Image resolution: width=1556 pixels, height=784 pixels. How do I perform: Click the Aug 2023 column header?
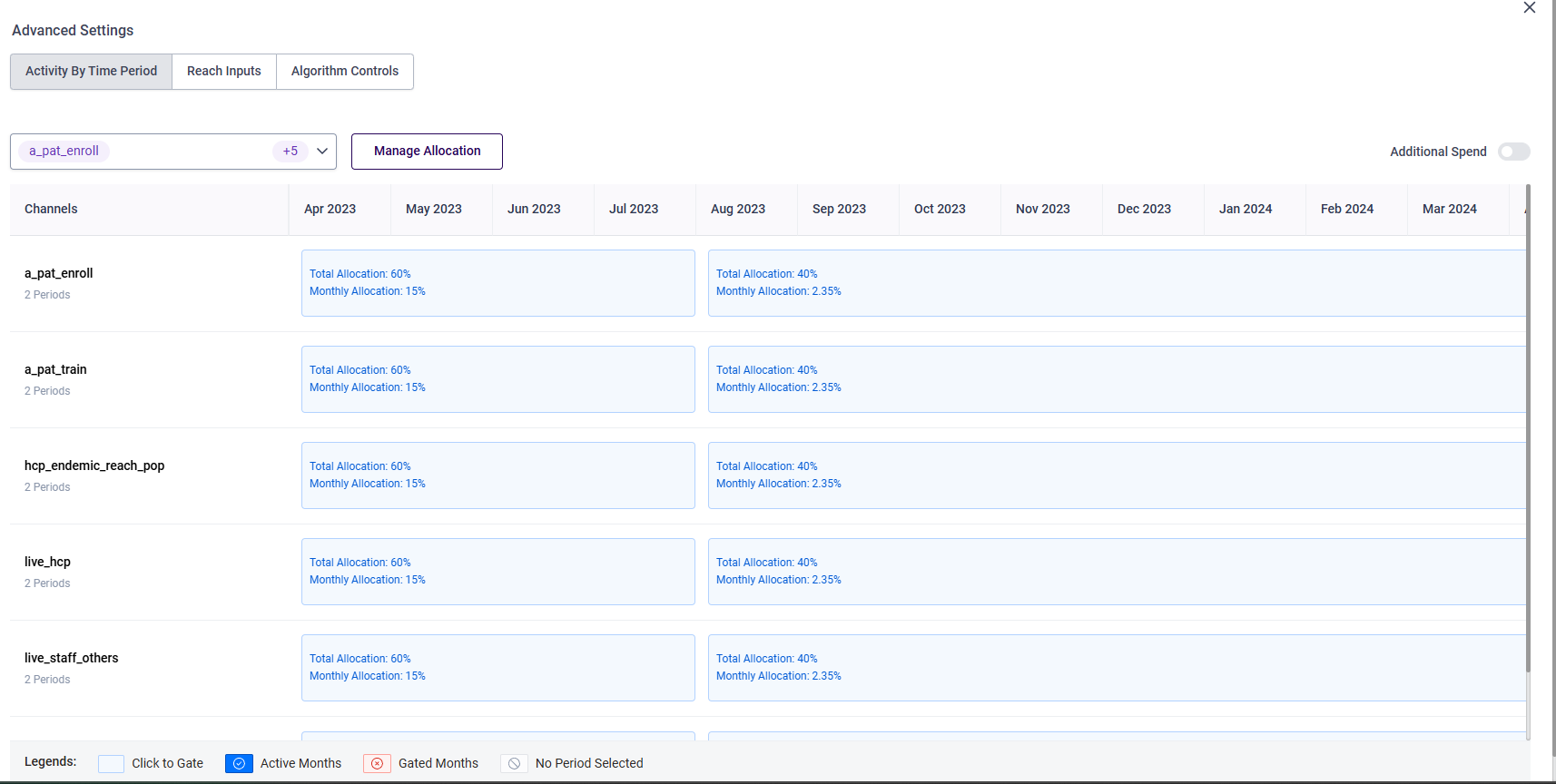pyautogui.click(x=738, y=210)
